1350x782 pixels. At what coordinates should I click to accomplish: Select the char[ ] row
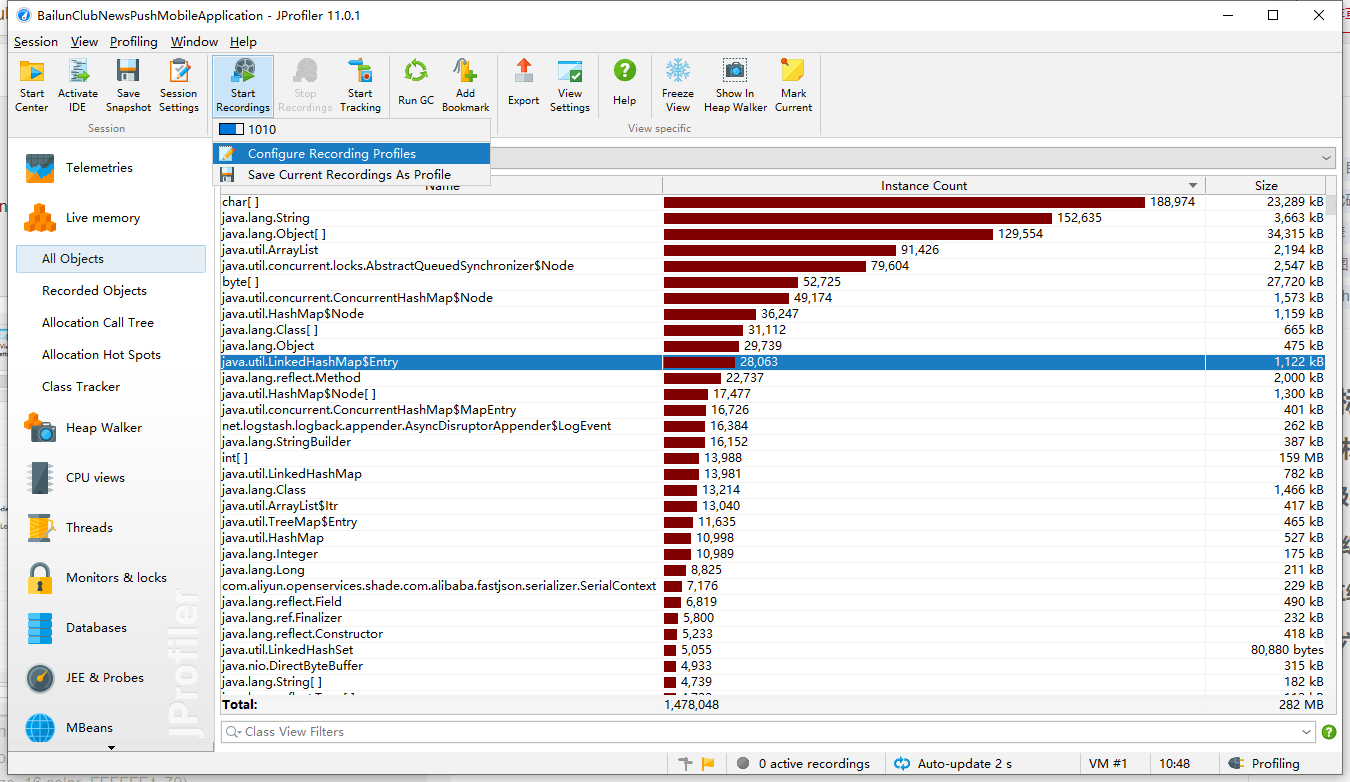tap(772, 202)
